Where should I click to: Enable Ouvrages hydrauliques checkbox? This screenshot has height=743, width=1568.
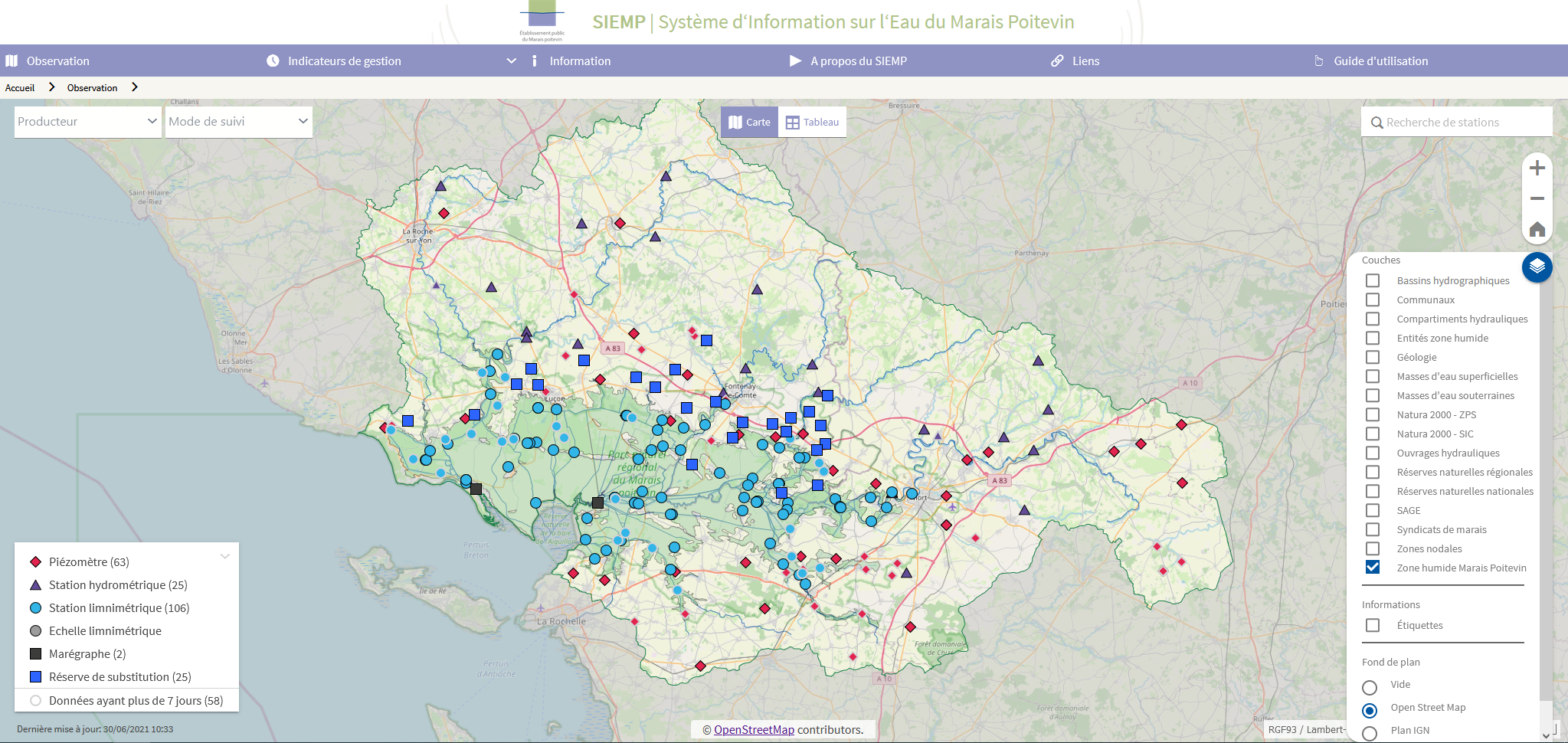pyautogui.click(x=1373, y=453)
